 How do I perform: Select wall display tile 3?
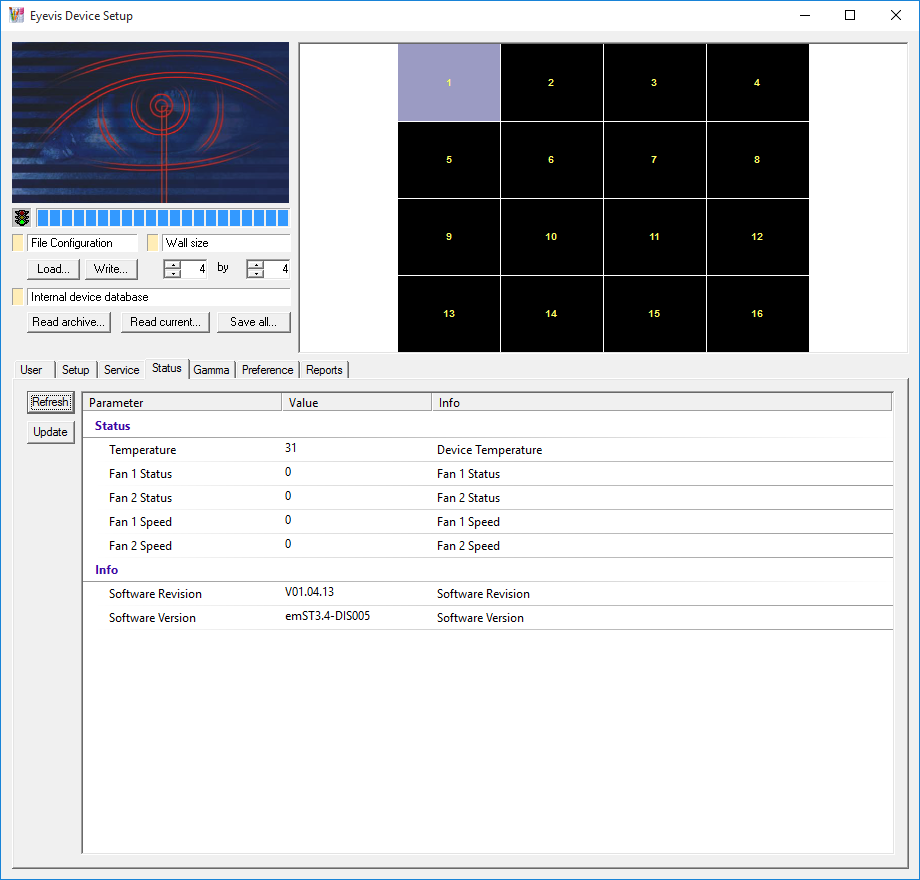click(x=655, y=83)
